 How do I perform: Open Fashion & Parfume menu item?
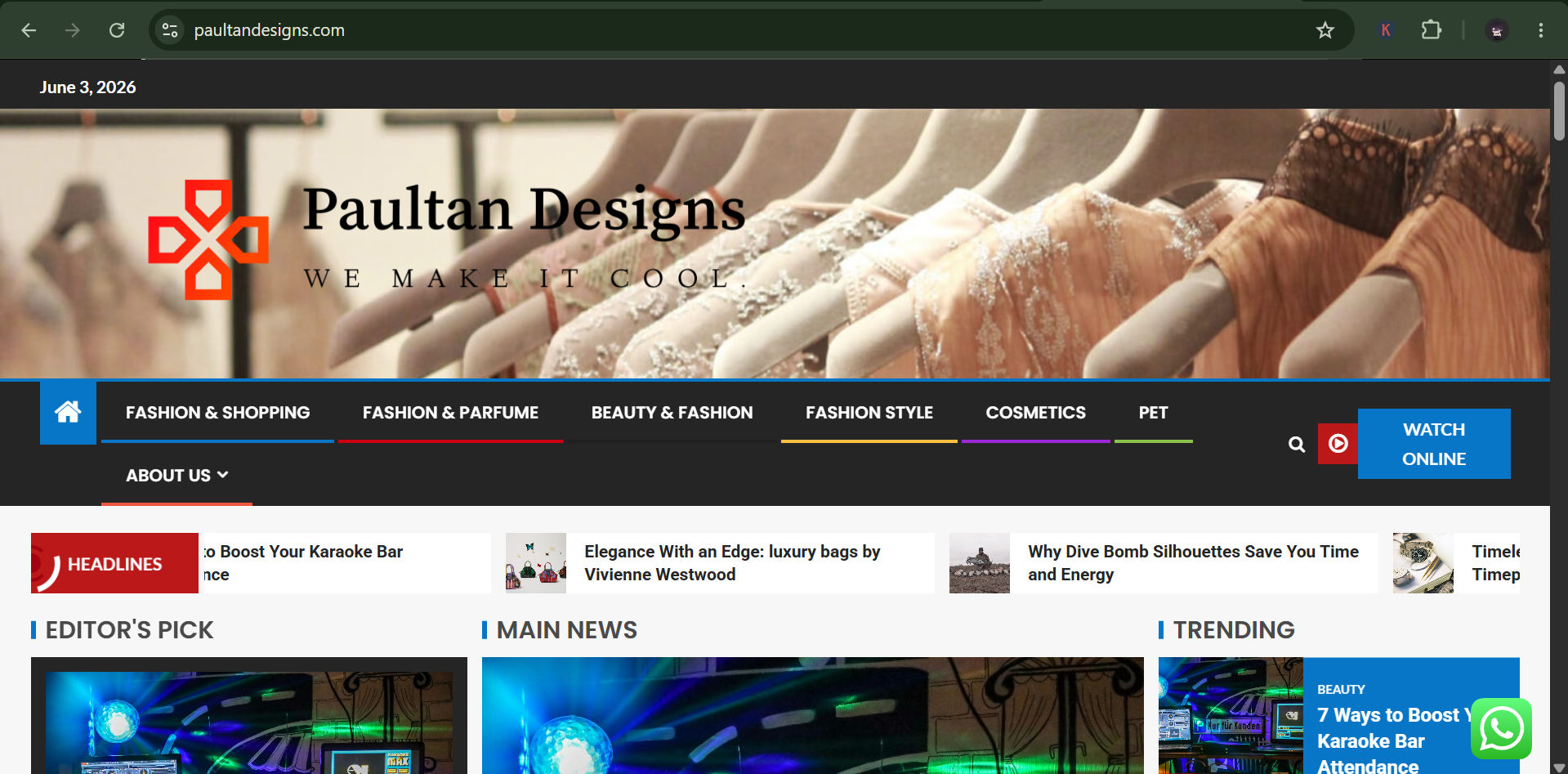tap(450, 412)
